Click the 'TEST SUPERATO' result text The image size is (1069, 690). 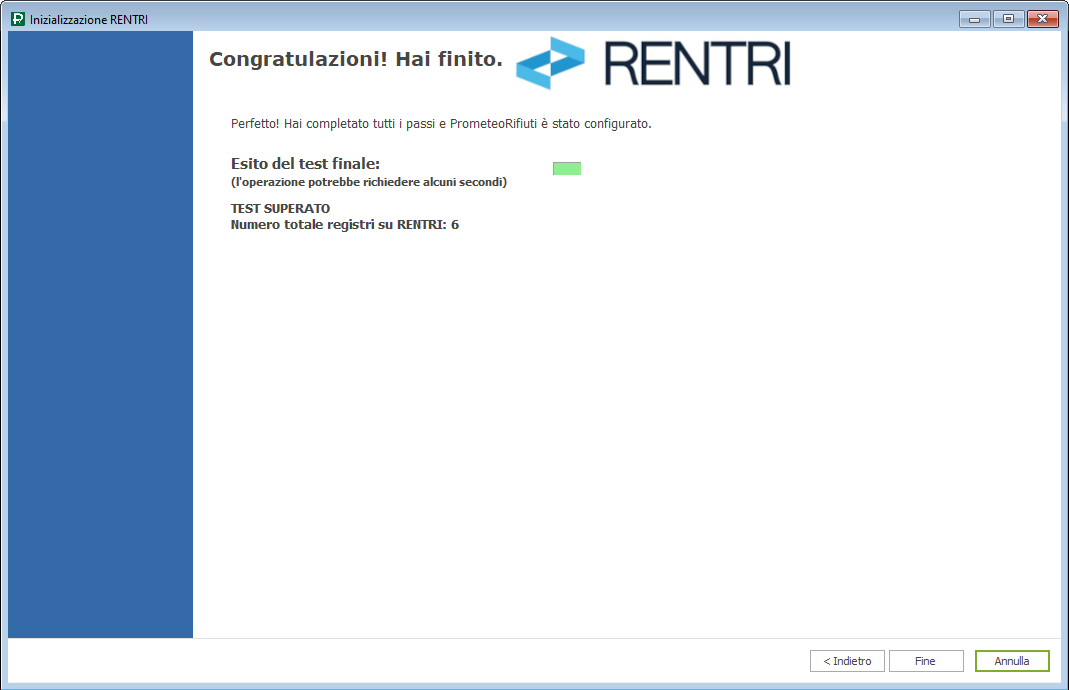point(280,208)
